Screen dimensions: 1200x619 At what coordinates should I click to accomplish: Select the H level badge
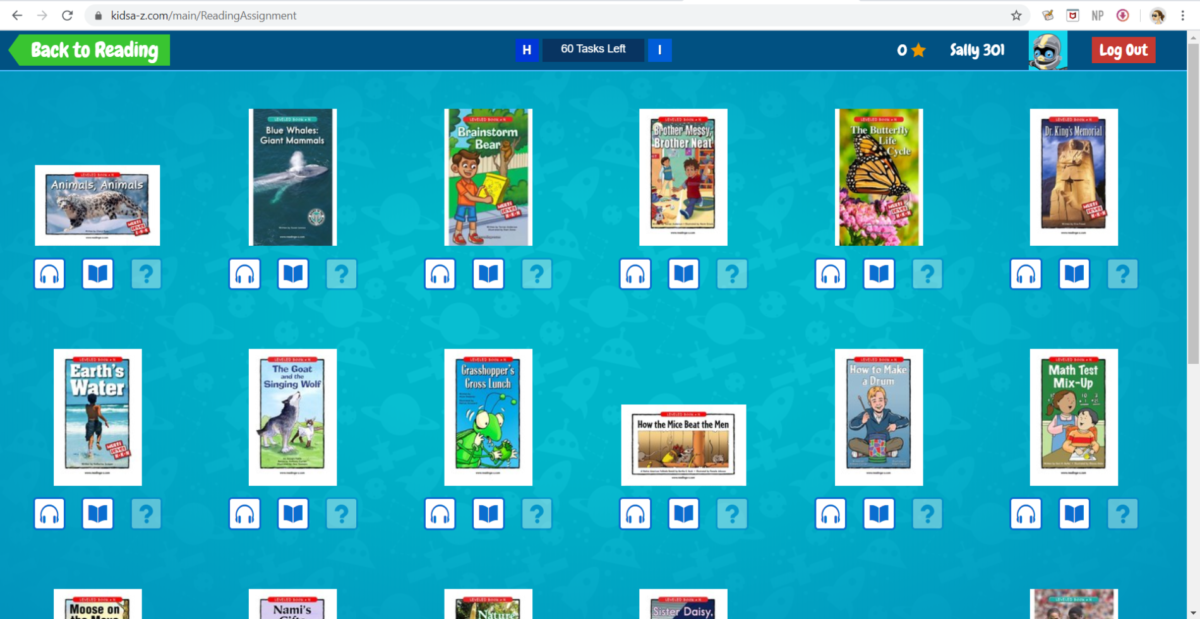point(528,49)
